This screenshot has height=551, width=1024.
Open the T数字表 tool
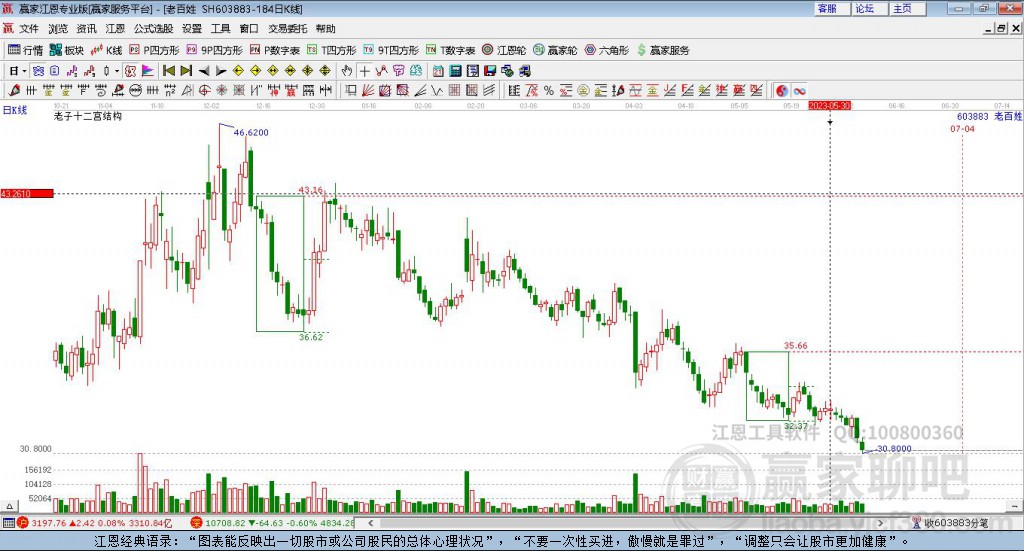[x=451, y=50]
